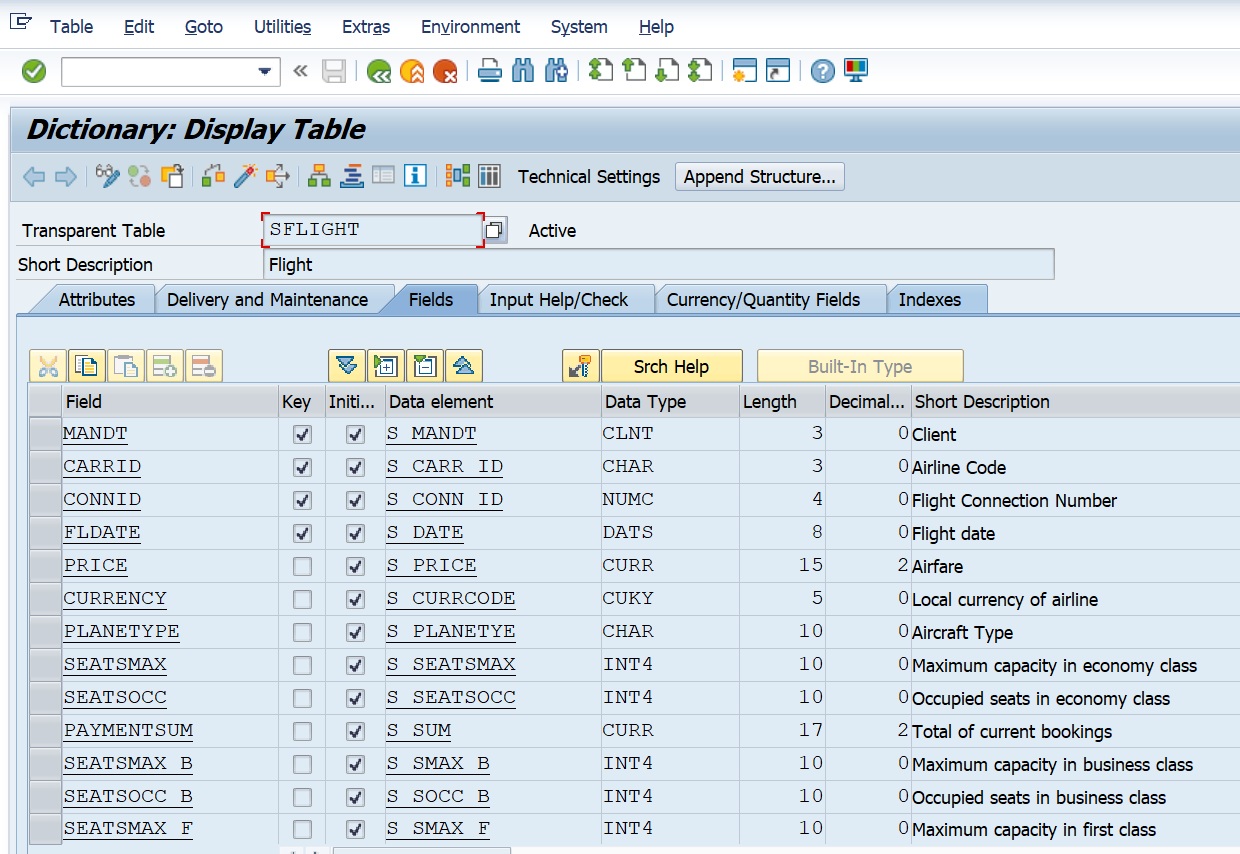Switch to the Currency/Quantity Fields tab

pyautogui.click(x=763, y=299)
